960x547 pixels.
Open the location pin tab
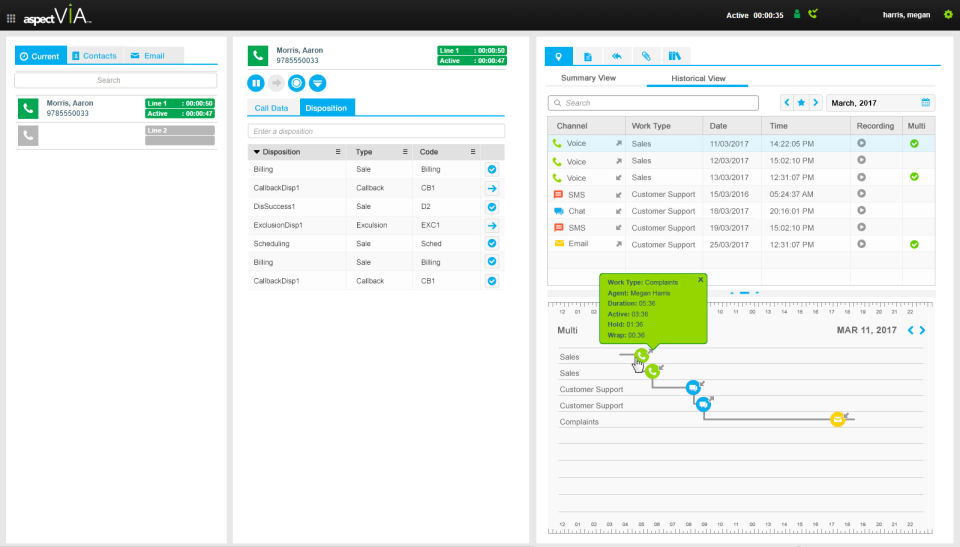(558, 56)
